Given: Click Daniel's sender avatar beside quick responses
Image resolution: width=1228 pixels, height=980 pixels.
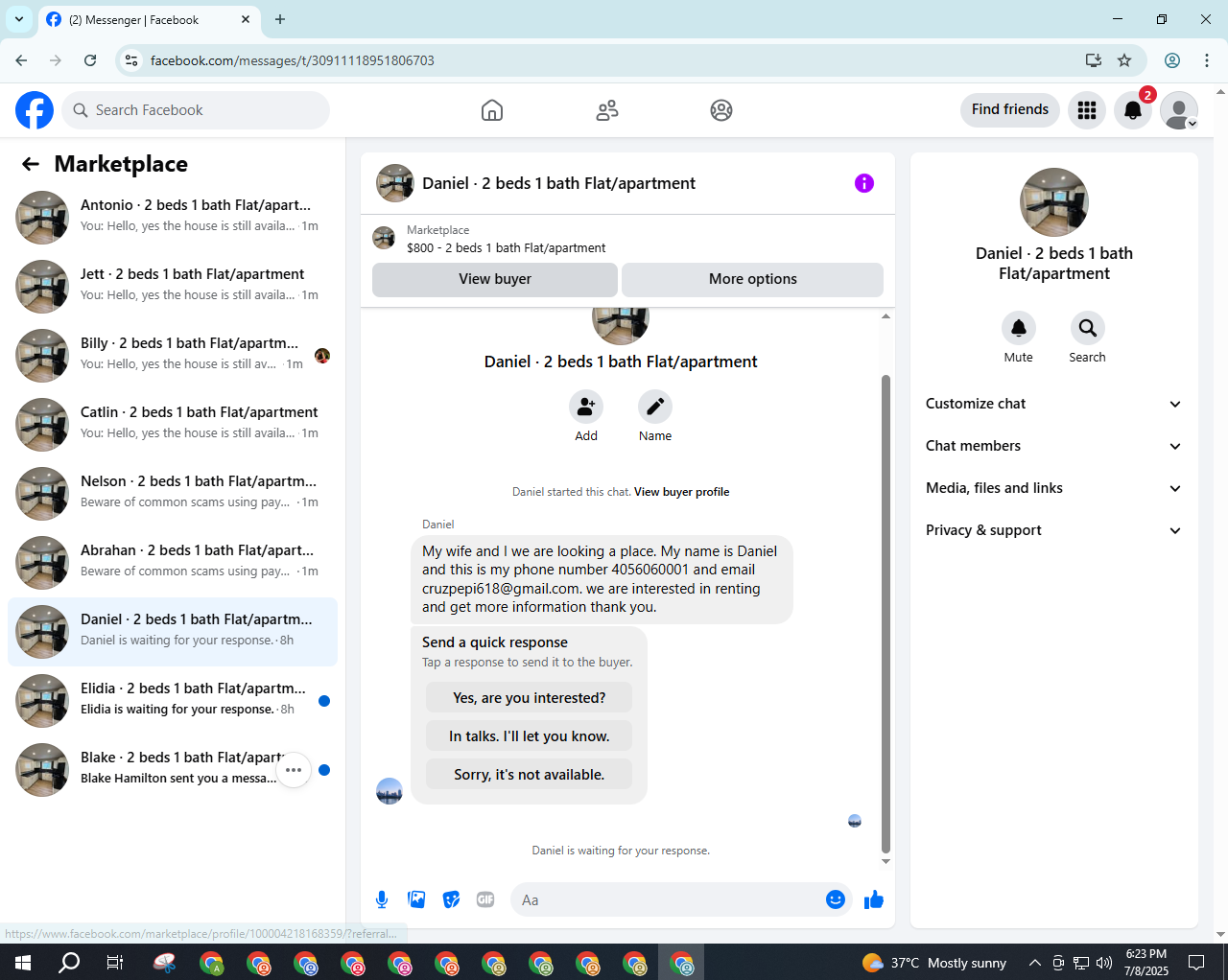Looking at the screenshot, I should pyautogui.click(x=390, y=791).
